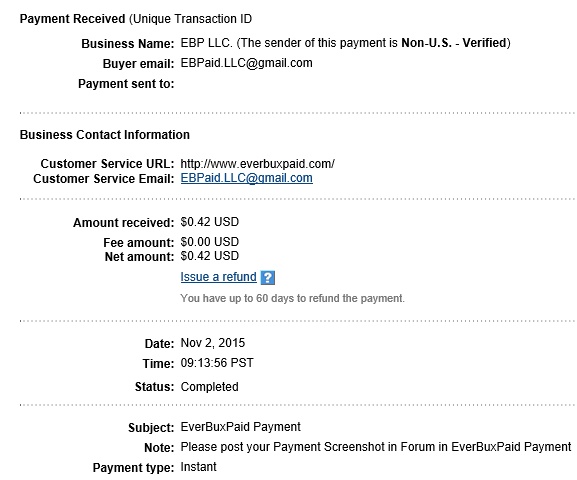Click the buyer email EBPaid.LLC@gmail.com value
Image resolution: width=577 pixels, height=480 pixels.
[247, 63]
